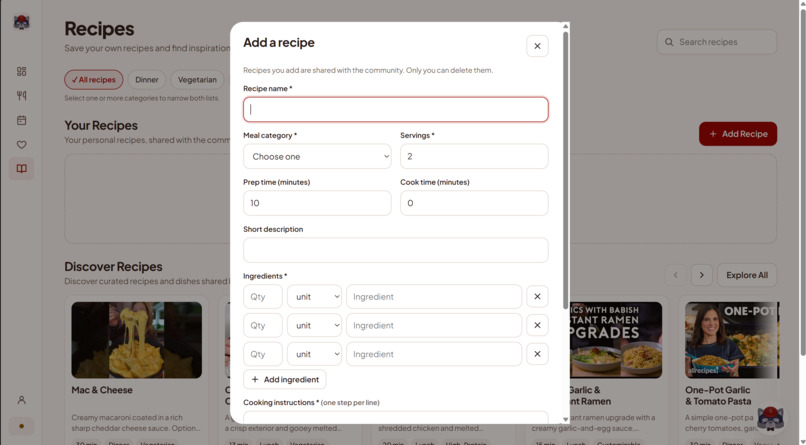The image size is (806, 445).
Task: Click the third Ingredient name field
Action: [434, 354]
